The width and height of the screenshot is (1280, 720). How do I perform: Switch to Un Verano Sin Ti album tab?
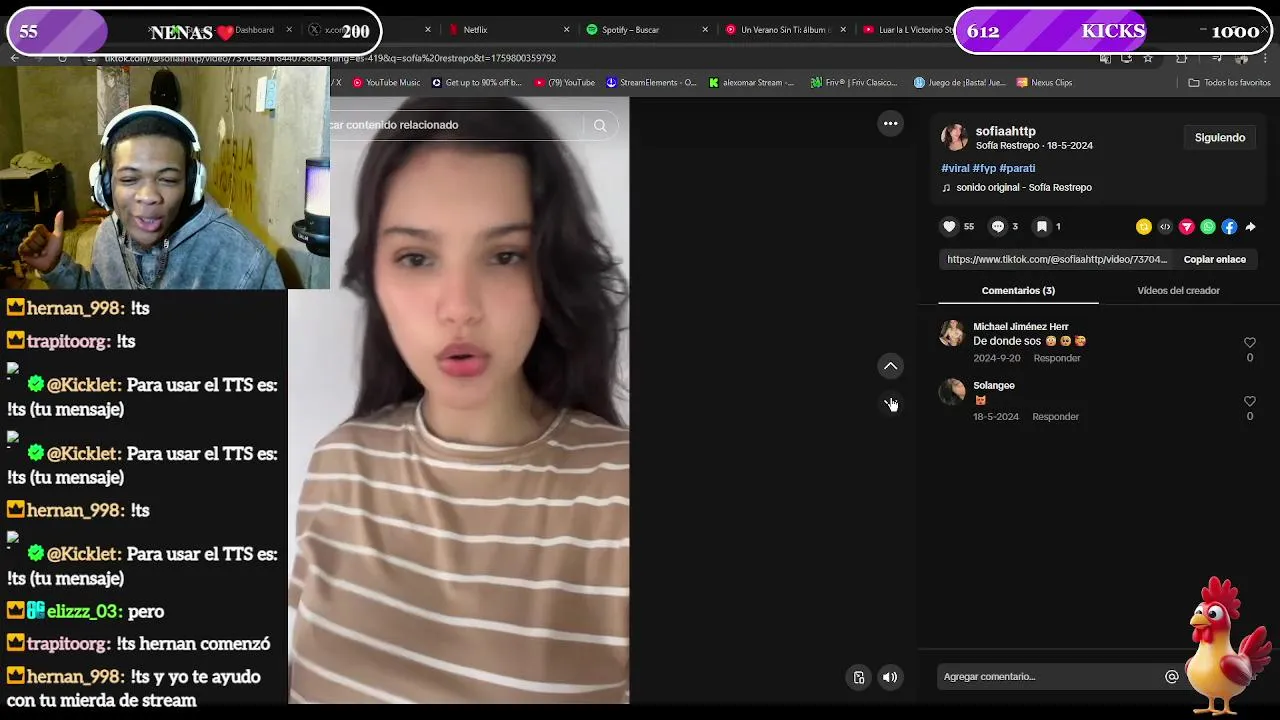coord(784,30)
